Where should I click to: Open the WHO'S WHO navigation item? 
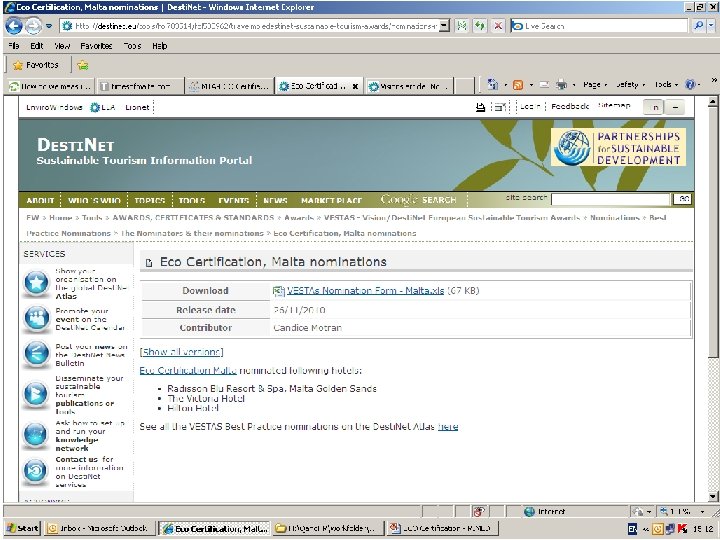pos(94,201)
